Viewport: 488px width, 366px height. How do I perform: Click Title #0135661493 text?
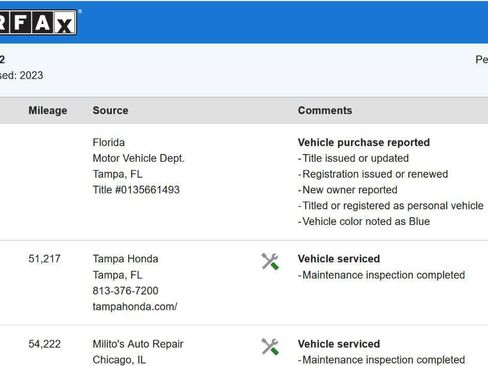(x=136, y=190)
